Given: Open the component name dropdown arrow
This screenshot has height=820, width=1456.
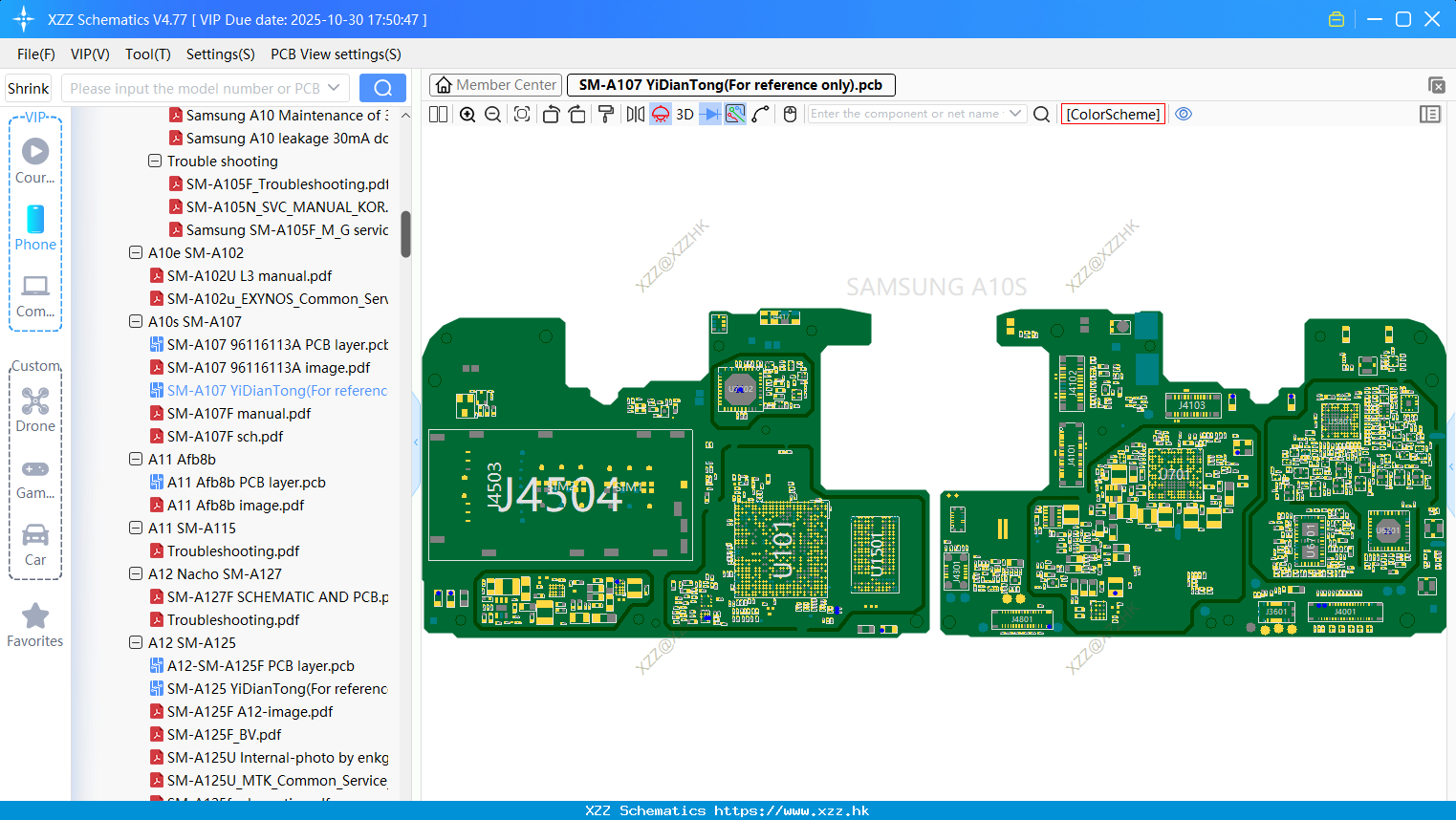Looking at the screenshot, I should pyautogui.click(x=1015, y=114).
